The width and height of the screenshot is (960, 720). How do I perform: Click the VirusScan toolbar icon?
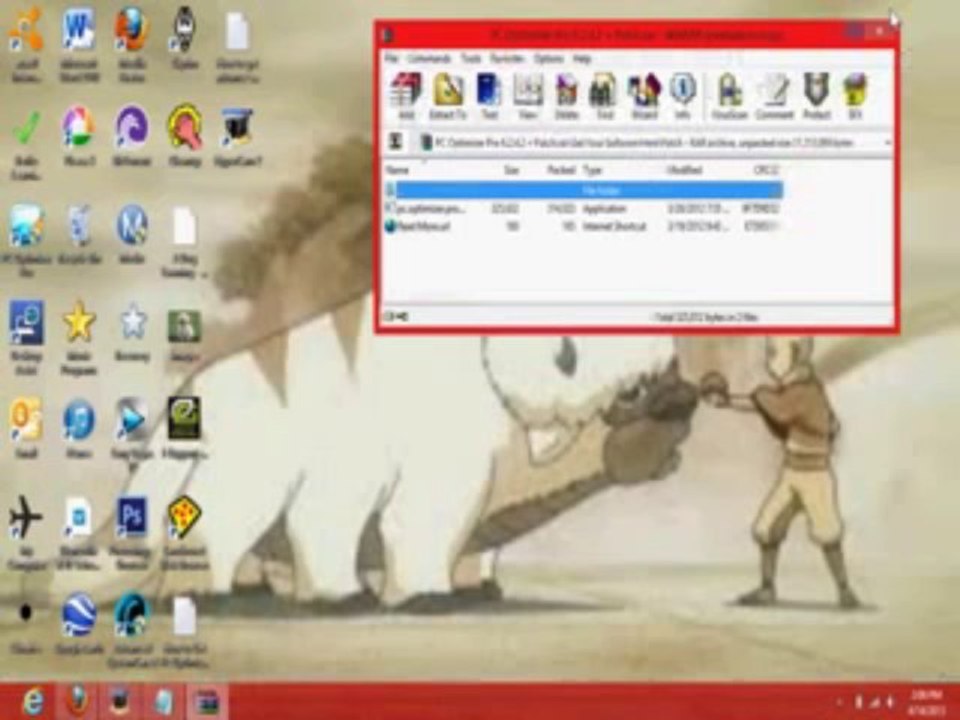729,96
